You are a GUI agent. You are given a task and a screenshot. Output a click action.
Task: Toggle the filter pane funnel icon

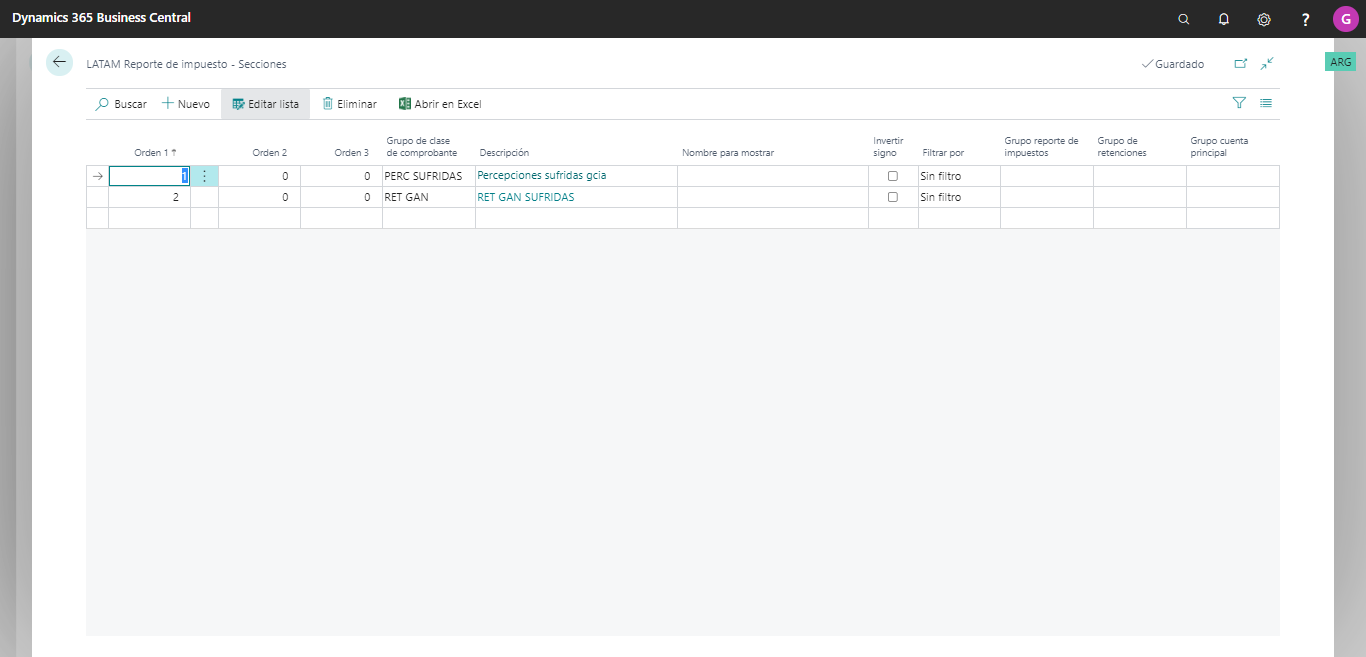click(x=1239, y=103)
